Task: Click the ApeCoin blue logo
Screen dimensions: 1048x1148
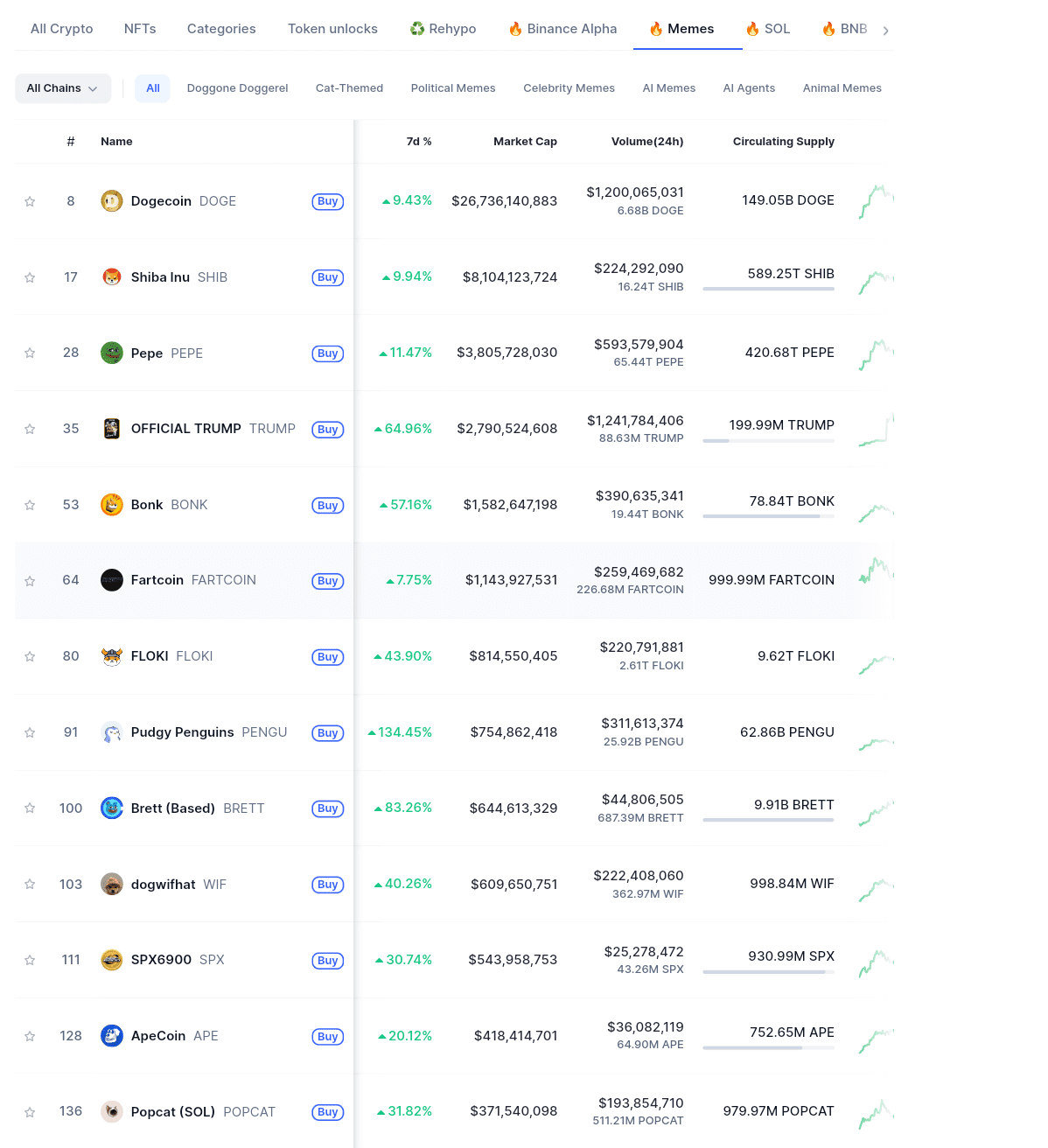Action: [x=111, y=1035]
